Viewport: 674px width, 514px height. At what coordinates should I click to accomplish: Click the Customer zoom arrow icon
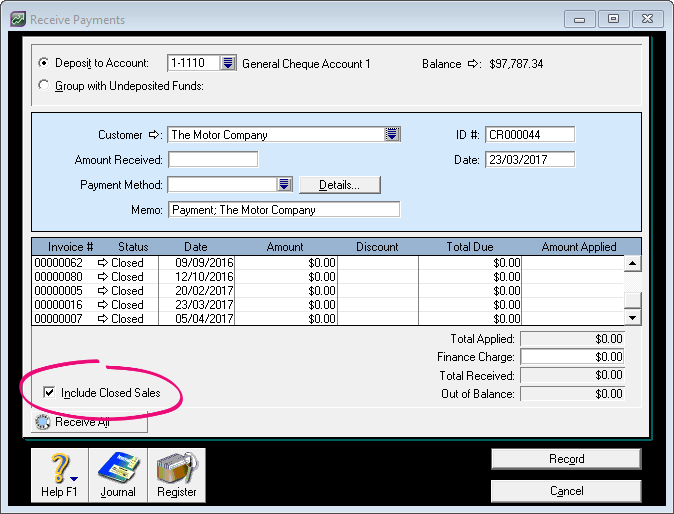[155, 135]
